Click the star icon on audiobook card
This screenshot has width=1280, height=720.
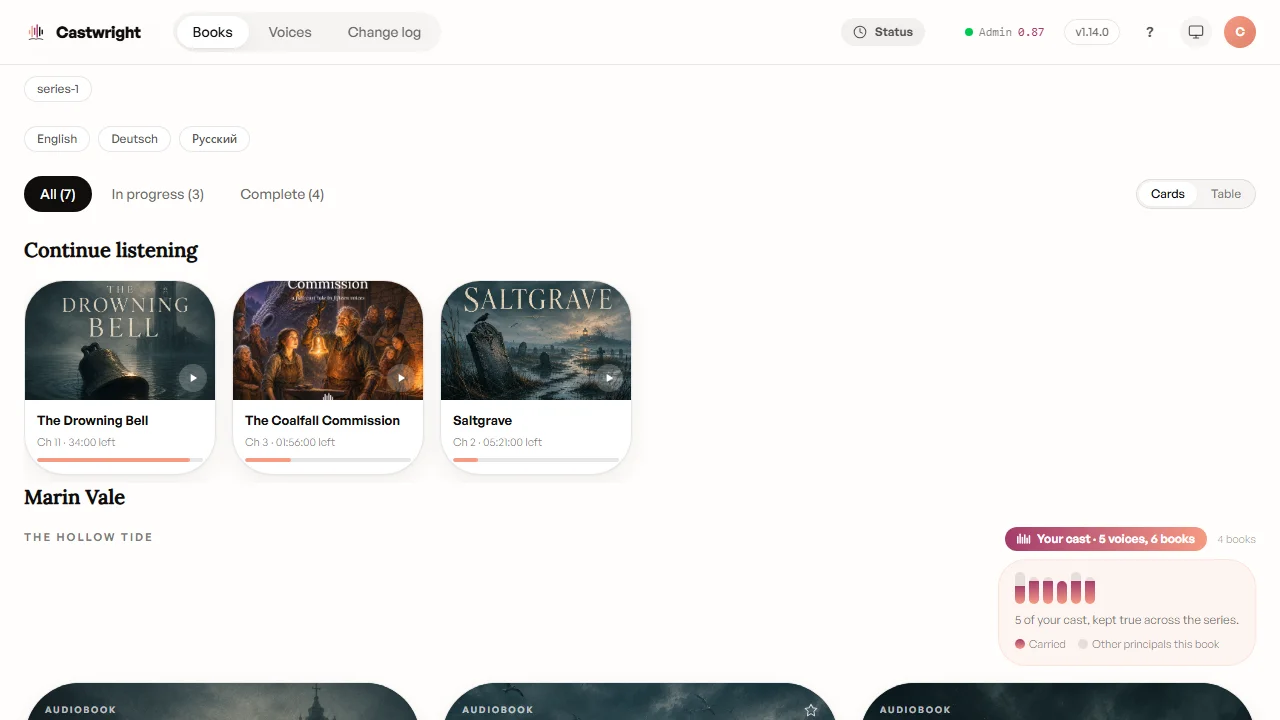pyautogui.click(x=811, y=710)
